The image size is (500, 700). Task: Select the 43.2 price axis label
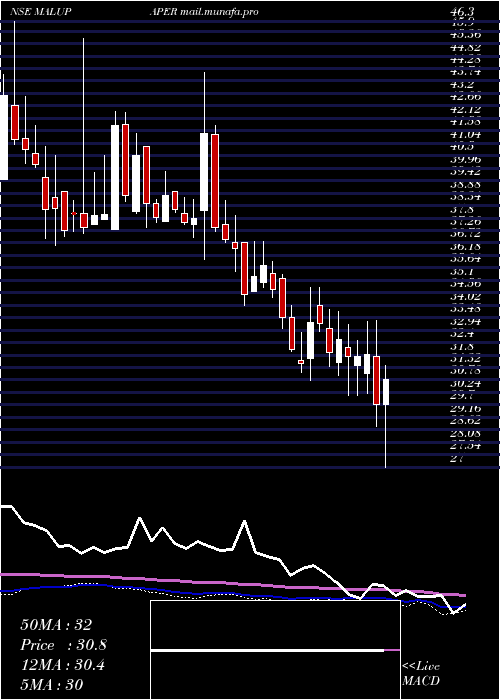(462, 84)
